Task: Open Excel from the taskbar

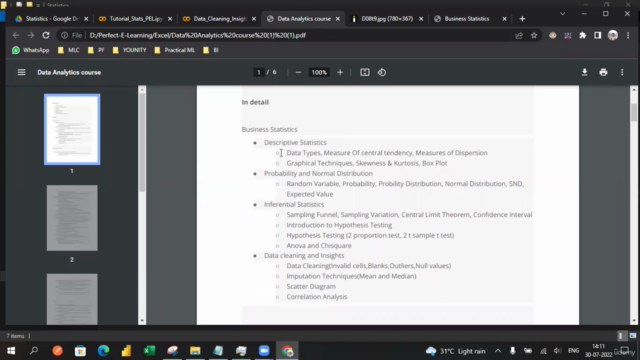Action: 149,351
